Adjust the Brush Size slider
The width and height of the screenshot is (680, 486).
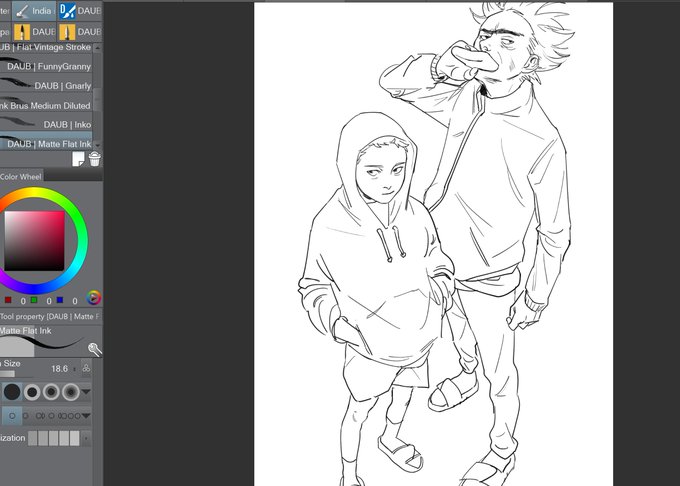(x=17, y=373)
